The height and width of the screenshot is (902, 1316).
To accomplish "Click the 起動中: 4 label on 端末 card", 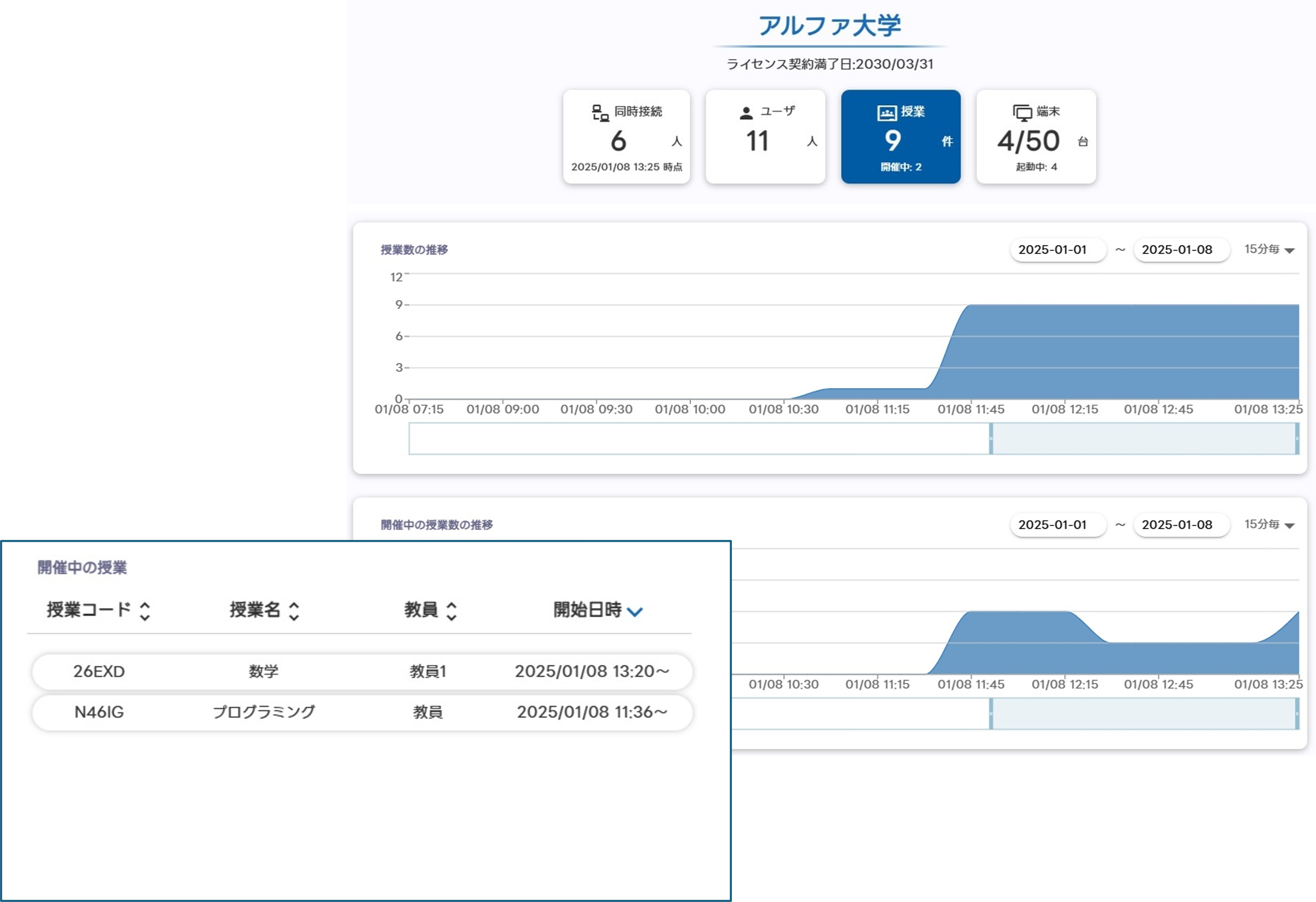I will (x=1036, y=167).
